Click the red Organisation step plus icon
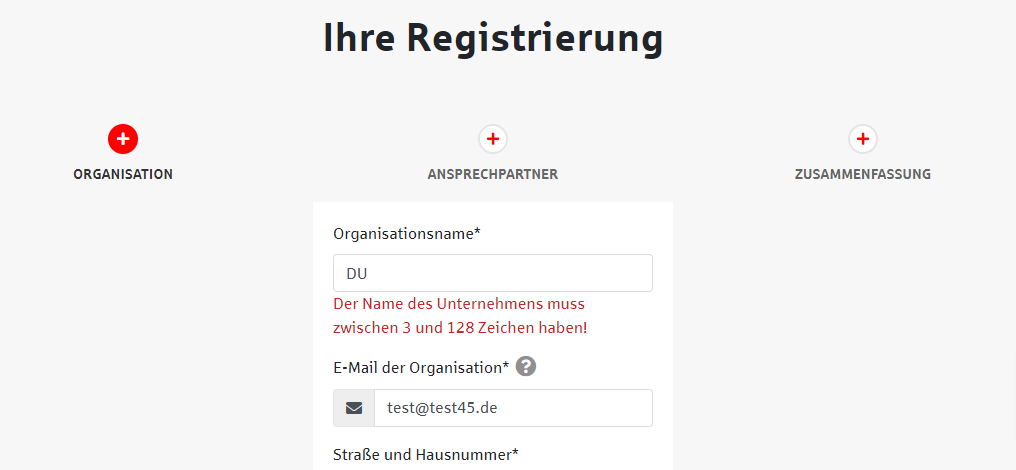 coord(123,139)
